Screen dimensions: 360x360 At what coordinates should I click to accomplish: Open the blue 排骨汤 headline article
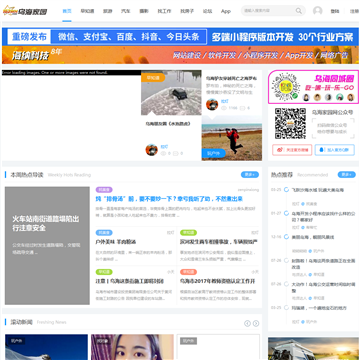[x=169, y=199]
